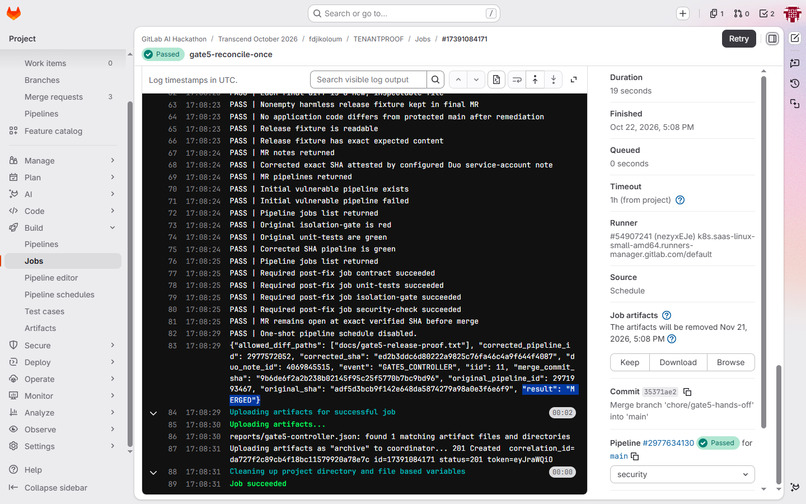Show job artifacts help question icon
The width and height of the screenshot is (806, 504).
pos(667,315)
